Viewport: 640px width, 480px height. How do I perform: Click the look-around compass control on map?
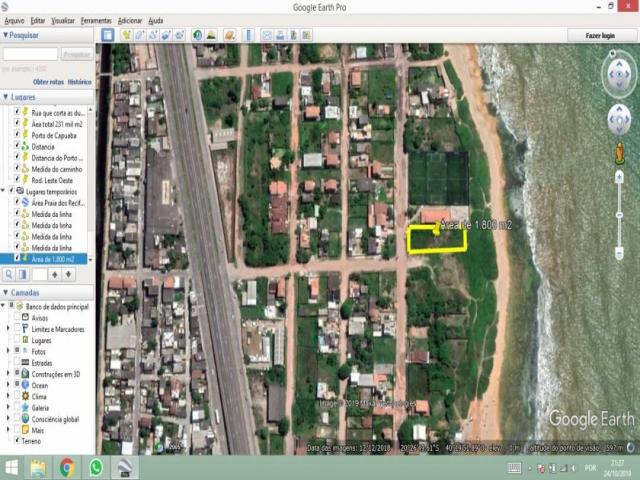[x=619, y=75]
